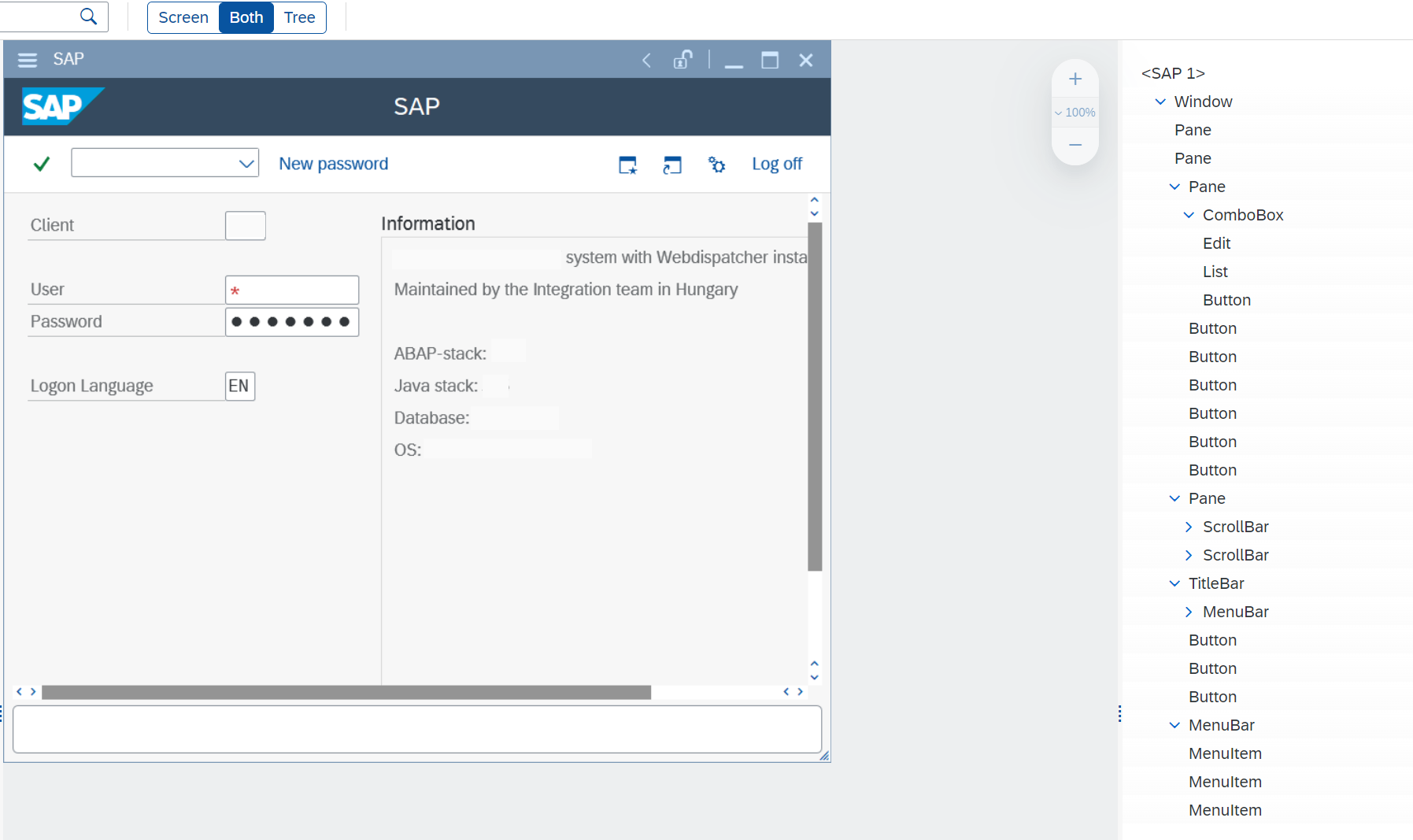
Task: Click the Log off button
Action: [x=777, y=164]
